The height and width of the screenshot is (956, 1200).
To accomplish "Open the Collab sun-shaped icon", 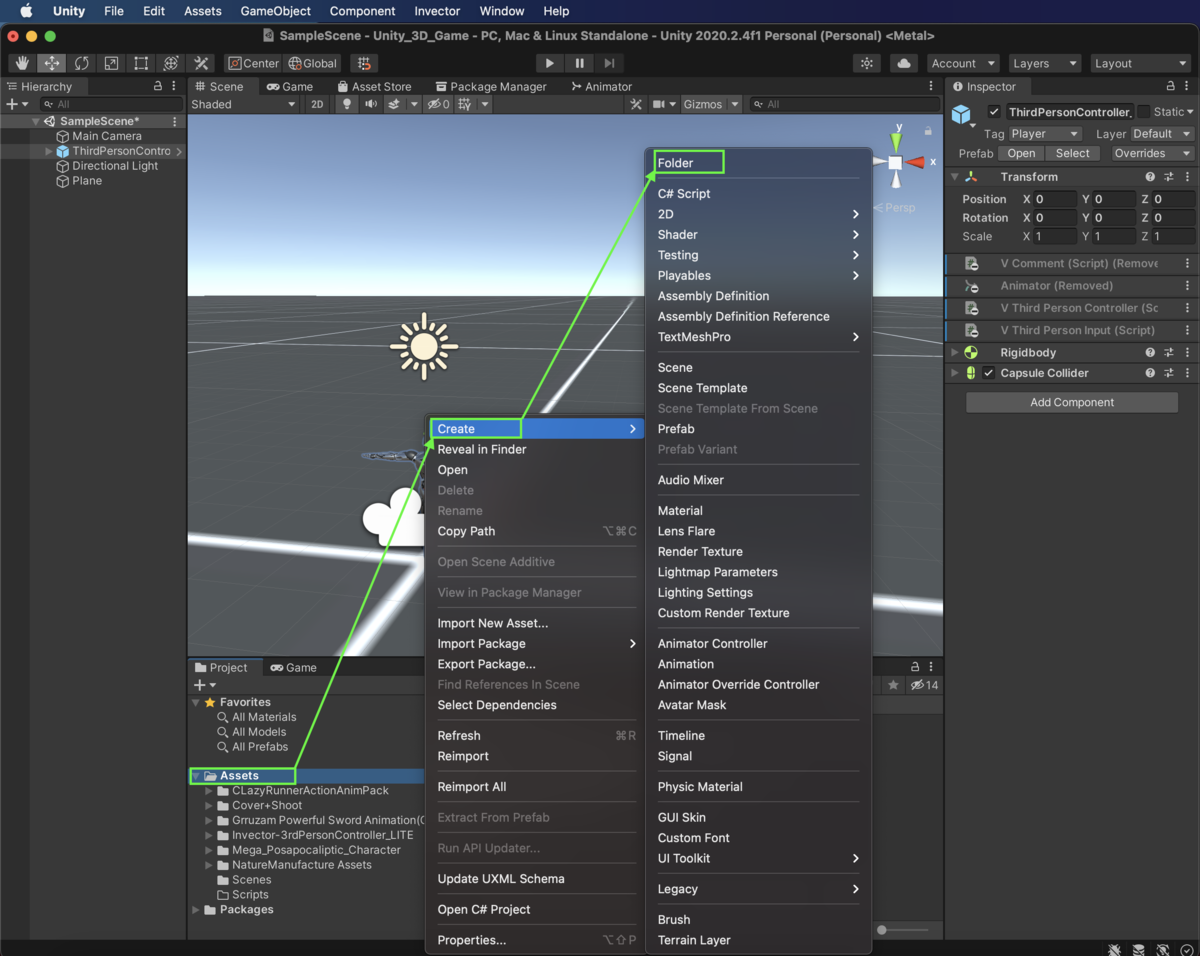I will [x=867, y=63].
